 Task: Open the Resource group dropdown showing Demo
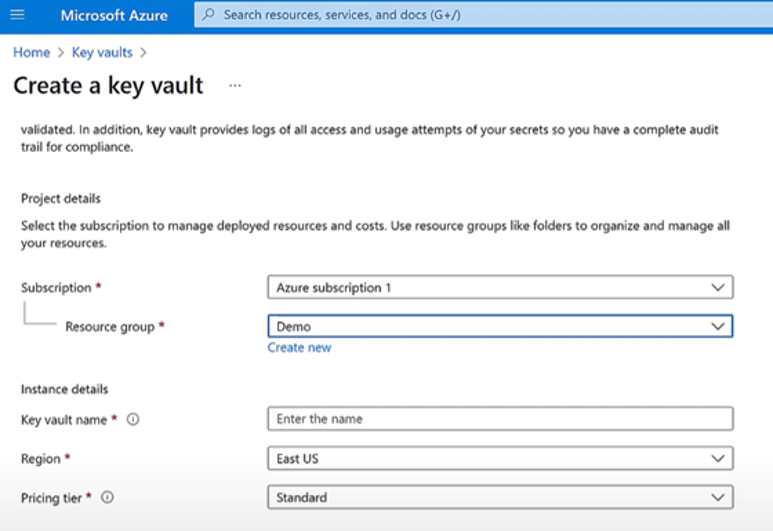point(500,326)
